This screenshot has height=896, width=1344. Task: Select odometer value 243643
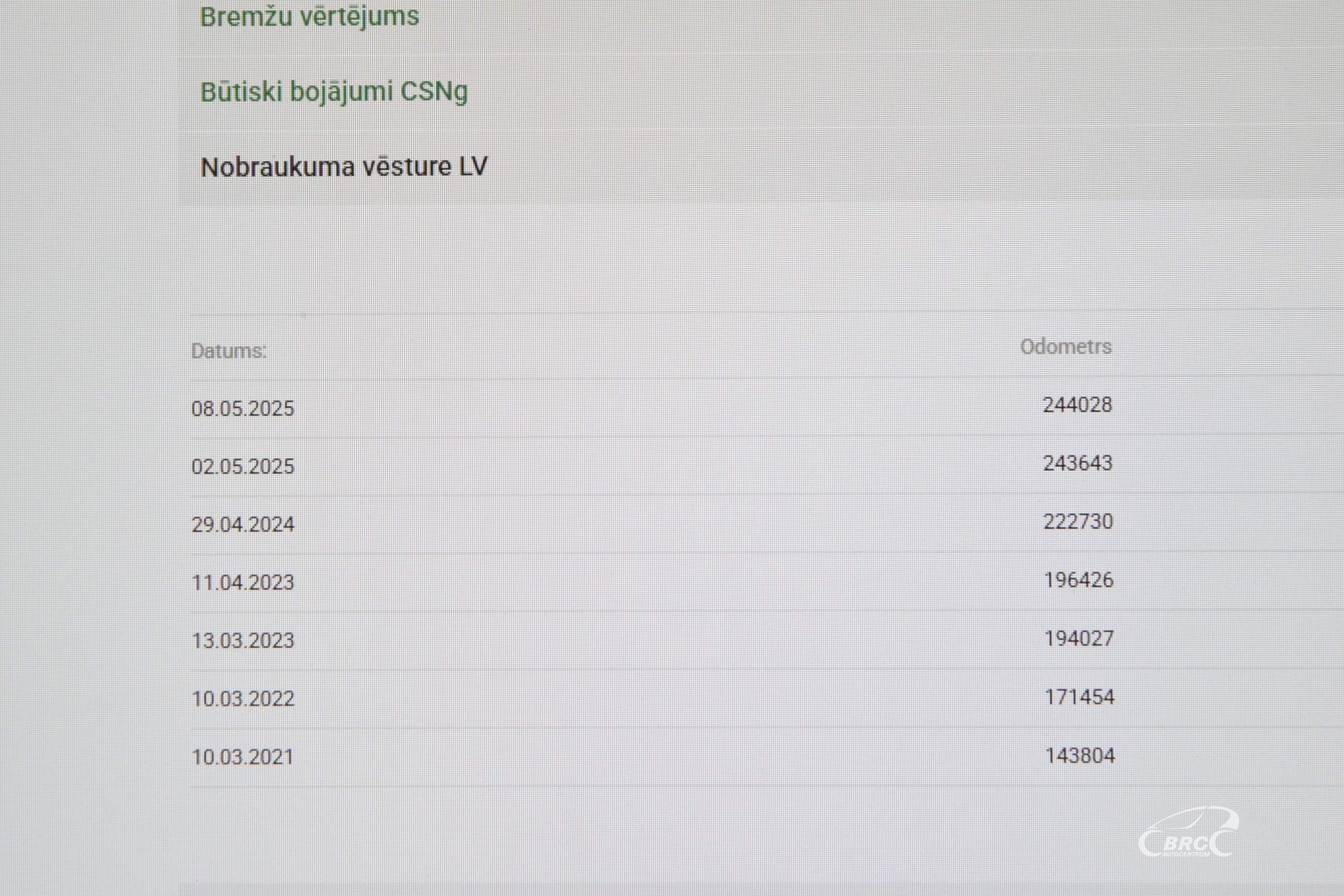click(x=1078, y=464)
